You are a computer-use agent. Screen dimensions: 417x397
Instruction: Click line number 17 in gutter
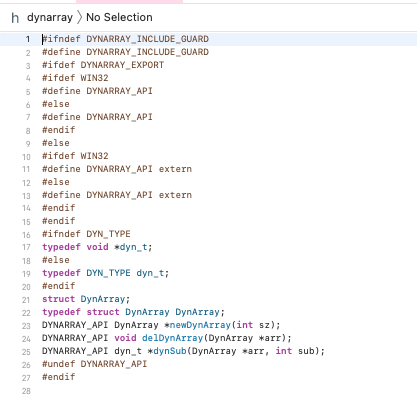click(x=26, y=247)
